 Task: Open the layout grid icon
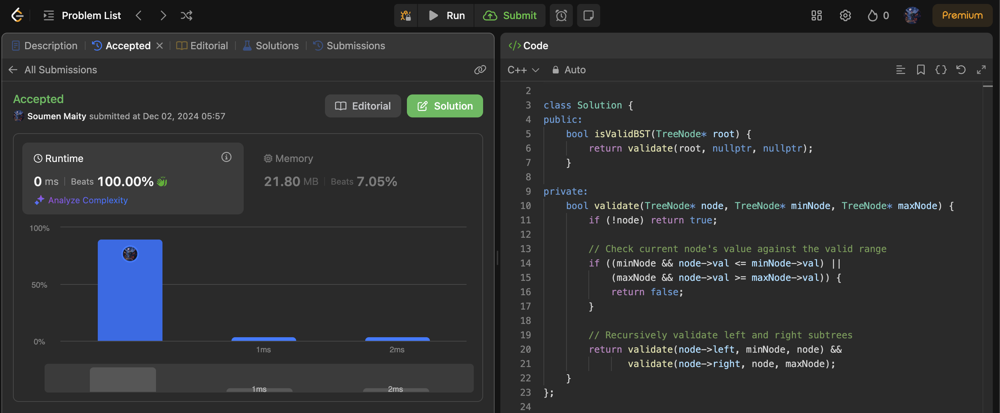(816, 15)
